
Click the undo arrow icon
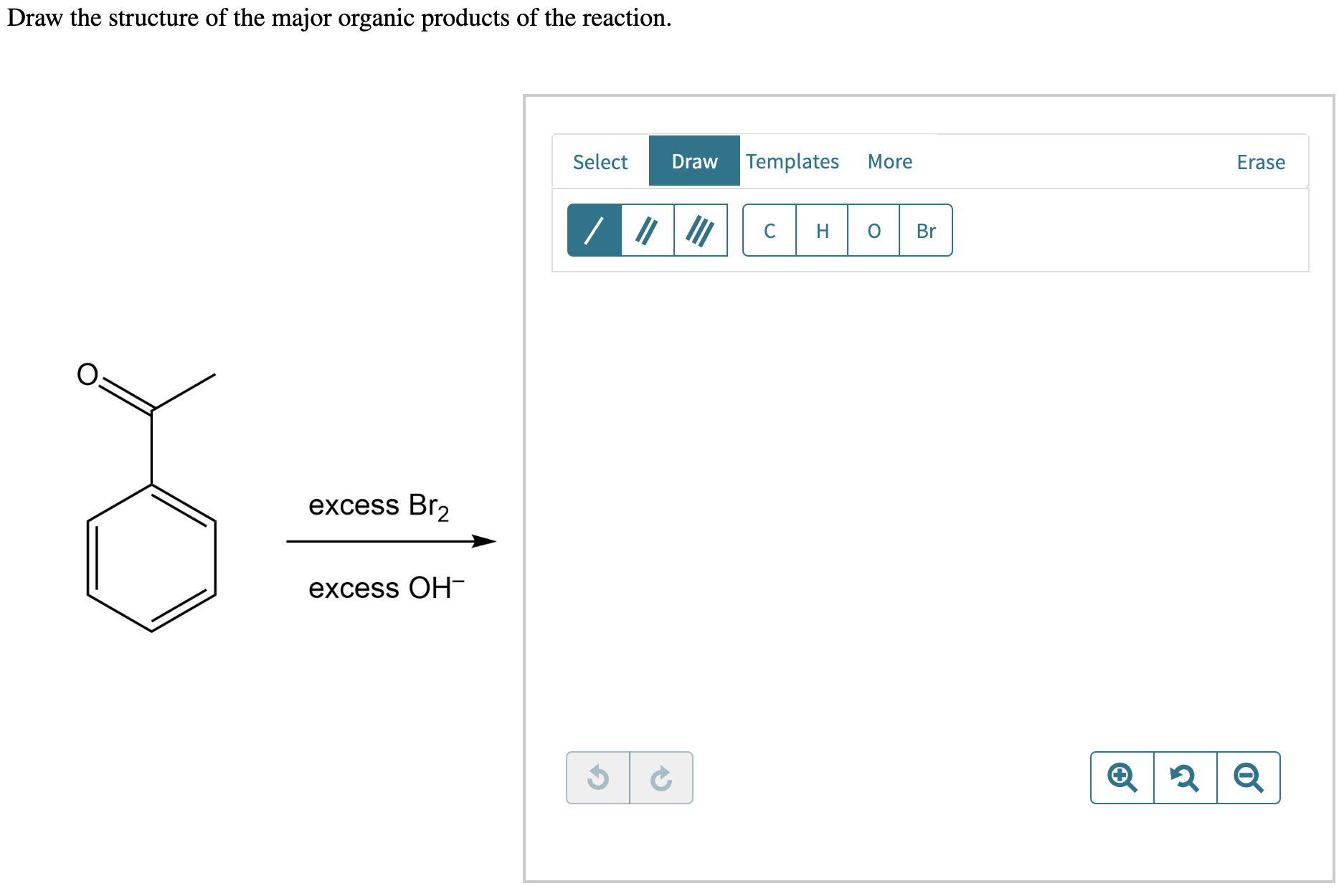[x=597, y=778]
